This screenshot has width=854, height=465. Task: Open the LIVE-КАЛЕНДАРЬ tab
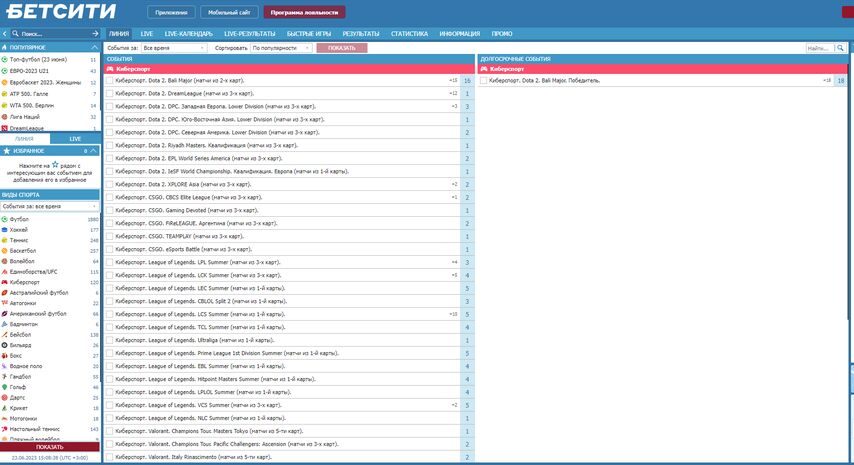pyautogui.click(x=188, y=34)
